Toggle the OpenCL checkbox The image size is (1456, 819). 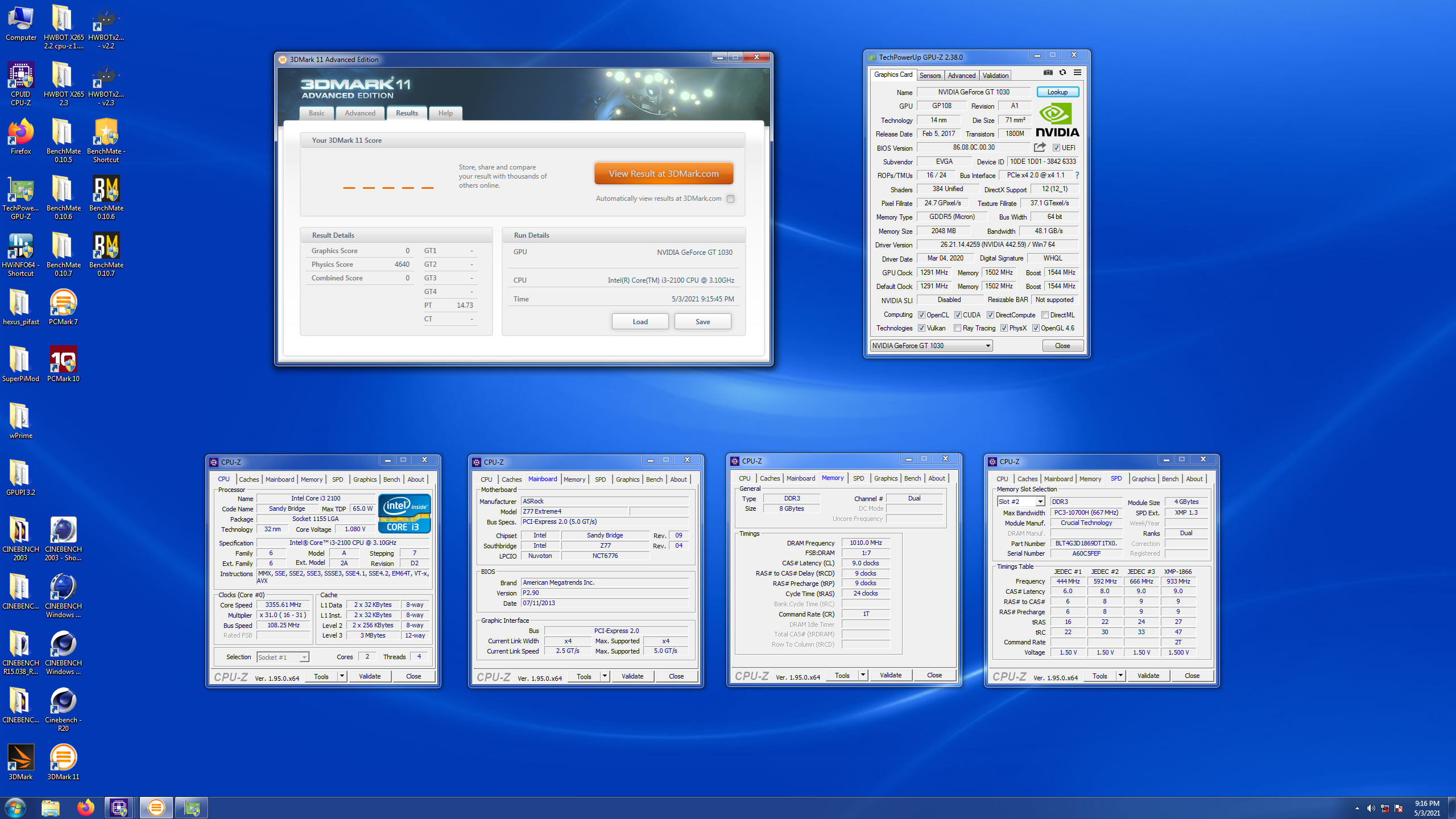(x=921, y=315)
